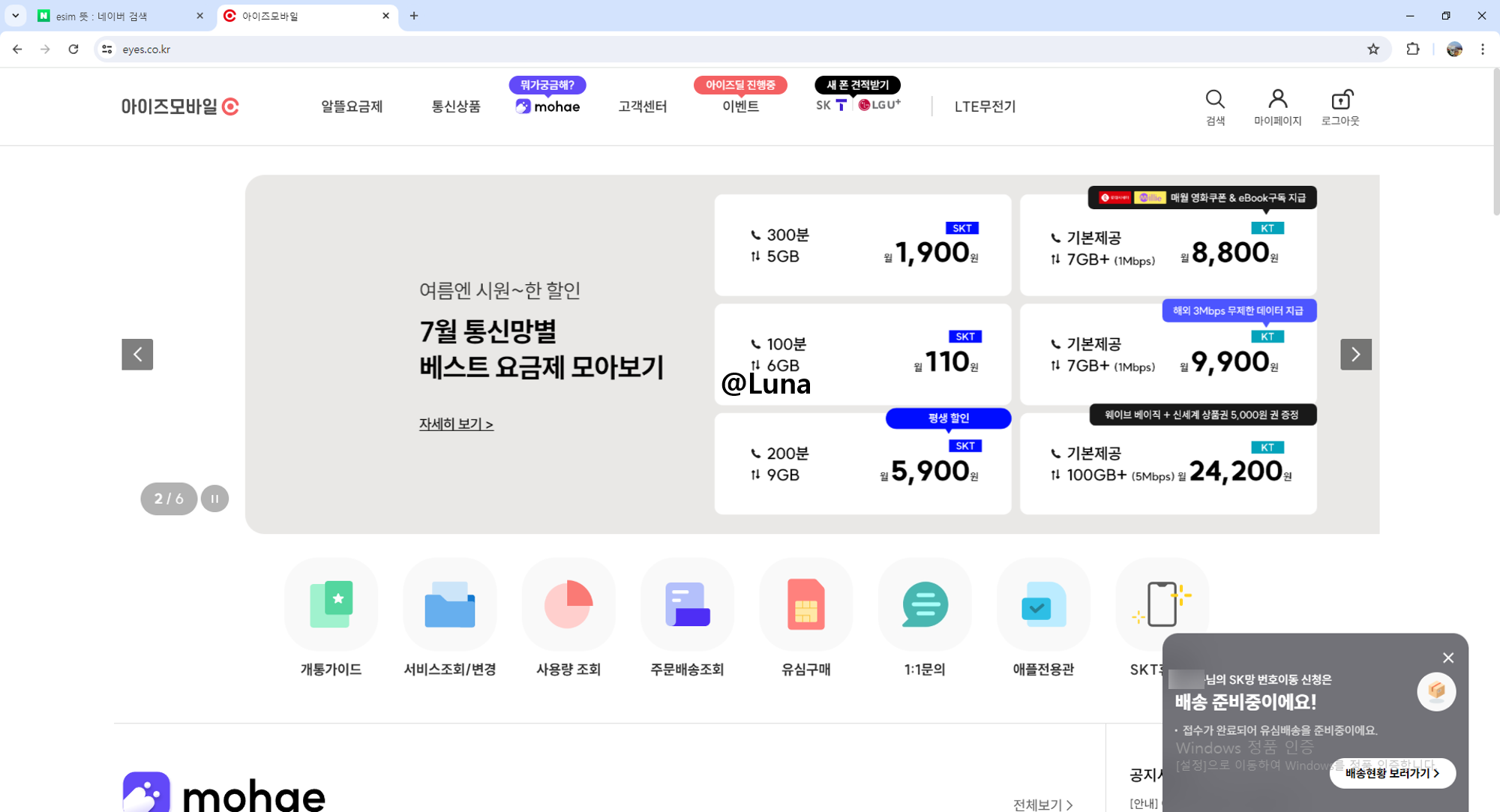The image size is (1500, 812).
Task: Show the next banner slide
Action: point(1356,354)
